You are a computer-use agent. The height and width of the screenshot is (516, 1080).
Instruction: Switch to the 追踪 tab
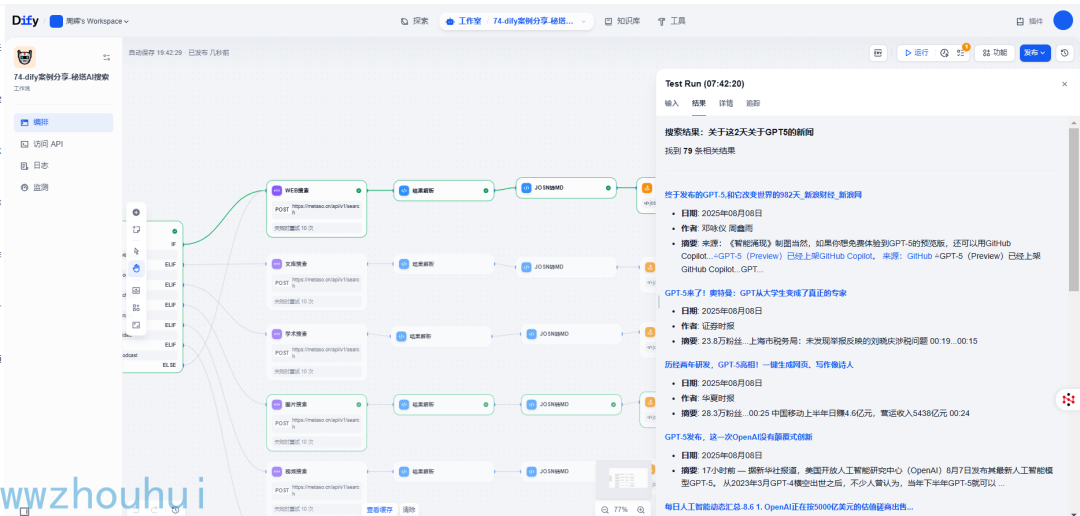click(753, 103)
